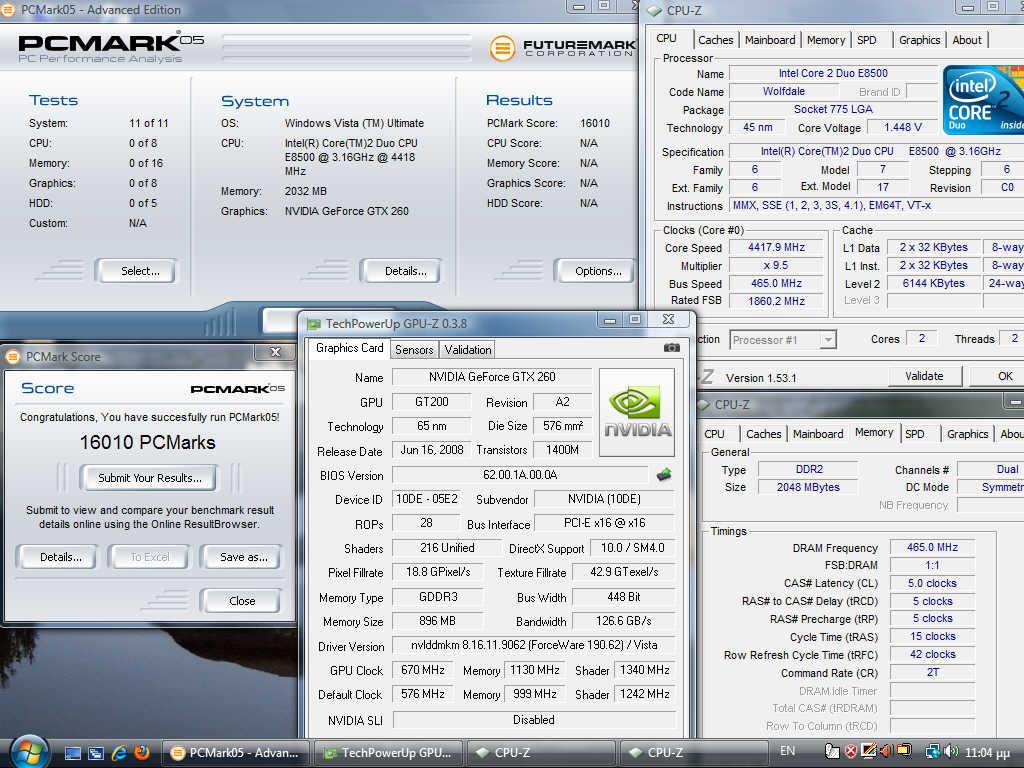Open Graphics tab in upper CPU-Z

click(920, 40)
